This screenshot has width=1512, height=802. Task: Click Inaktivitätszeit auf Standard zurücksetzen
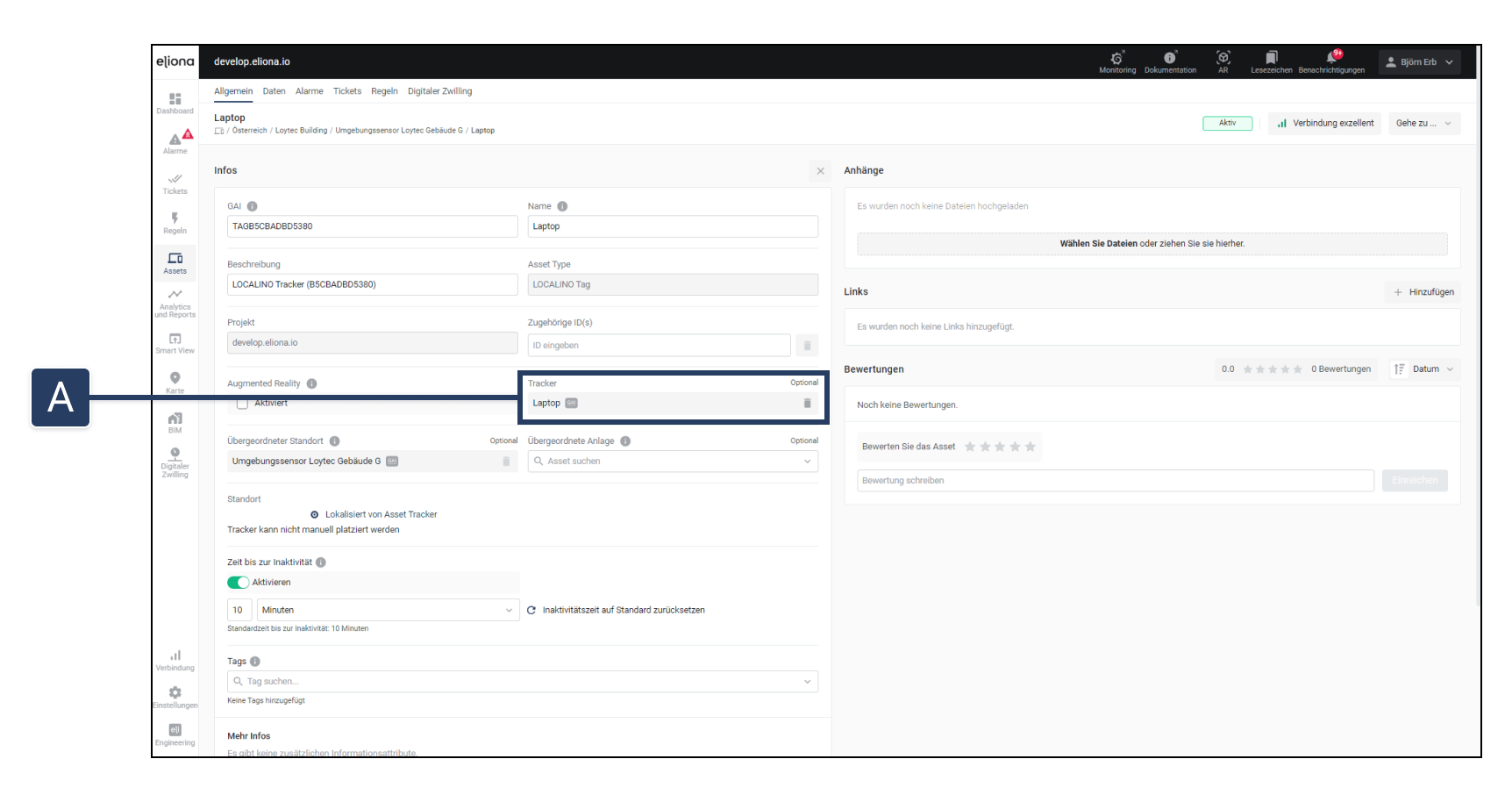[623, 610]
